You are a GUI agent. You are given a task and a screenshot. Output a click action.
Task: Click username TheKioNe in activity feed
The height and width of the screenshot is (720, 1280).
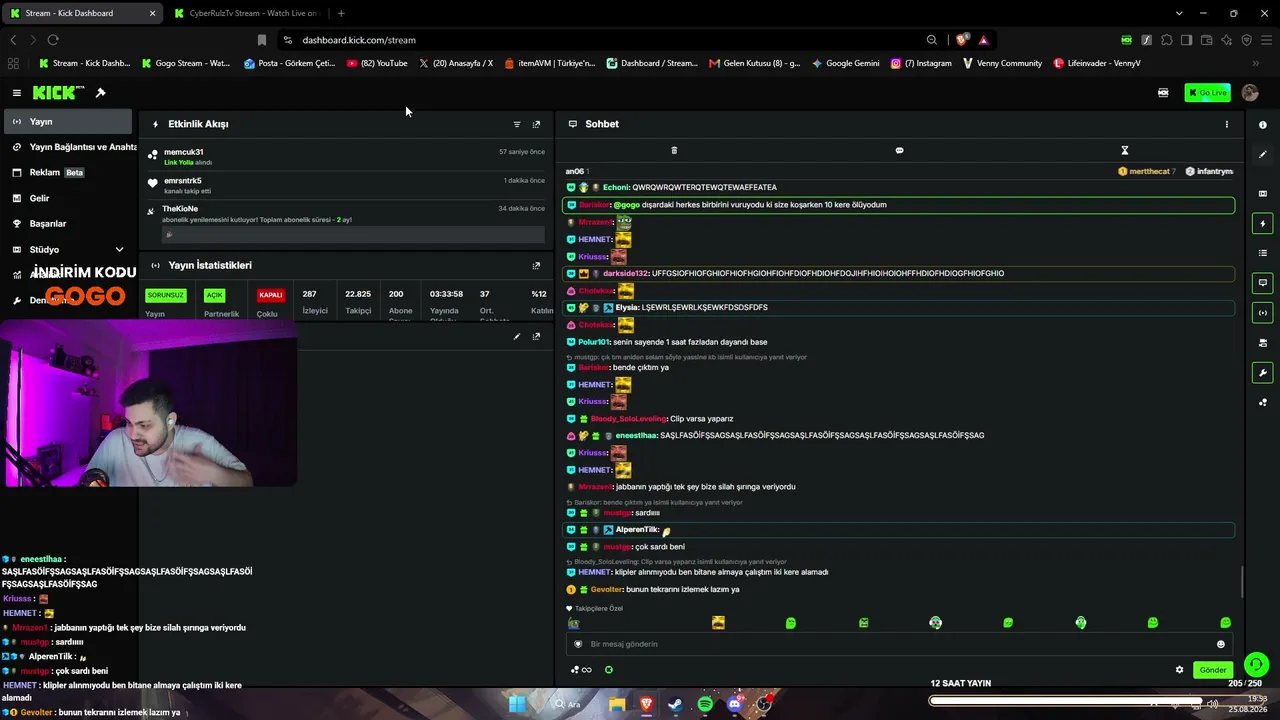click(180, 209)
